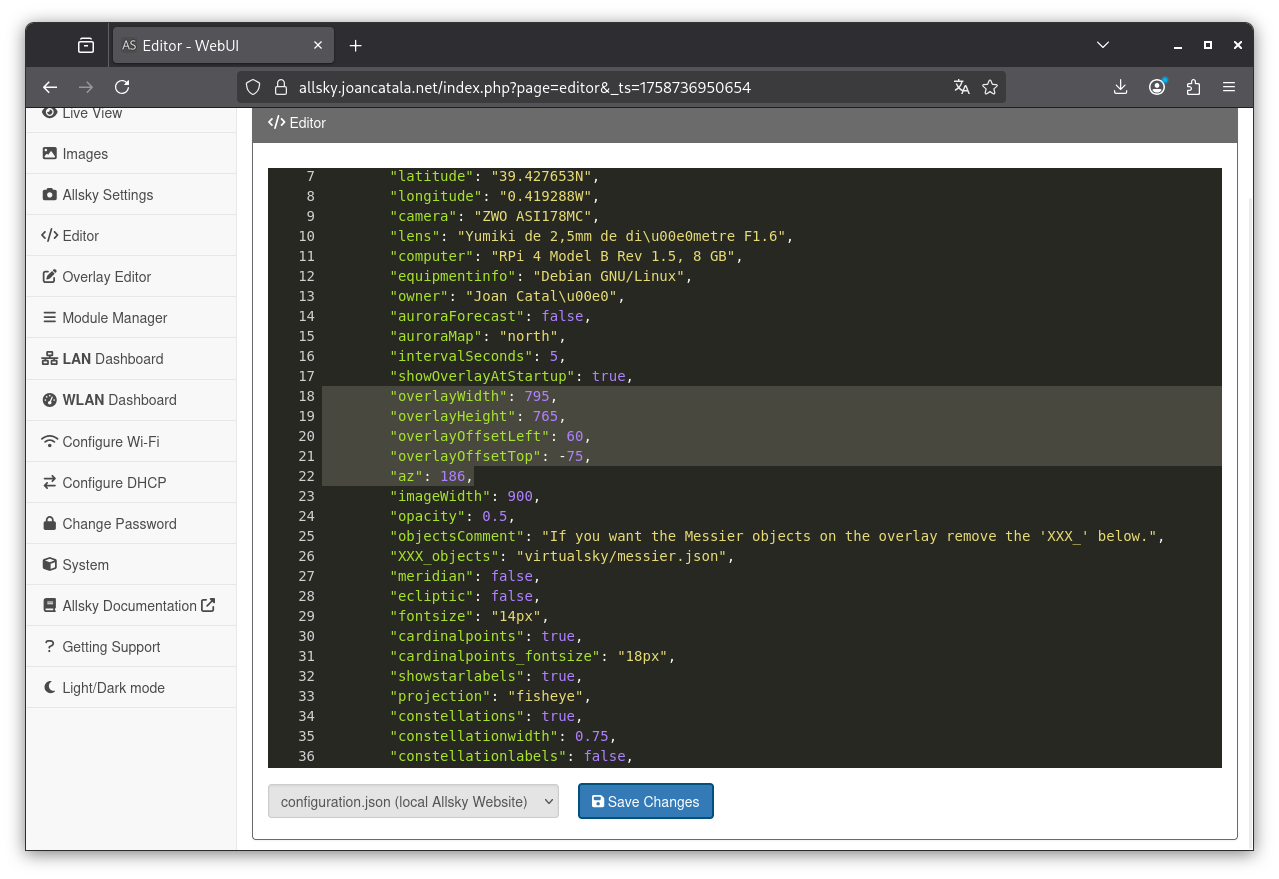Click the Images picture icon in sidebar
1279x879 pixels.
coord(49,154)
